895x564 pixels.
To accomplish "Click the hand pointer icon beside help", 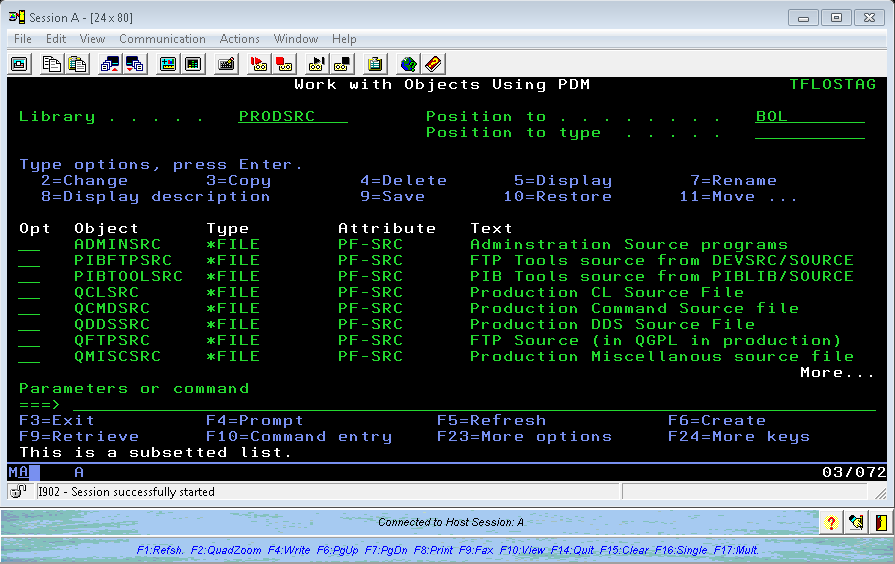I will click(856, 522).
